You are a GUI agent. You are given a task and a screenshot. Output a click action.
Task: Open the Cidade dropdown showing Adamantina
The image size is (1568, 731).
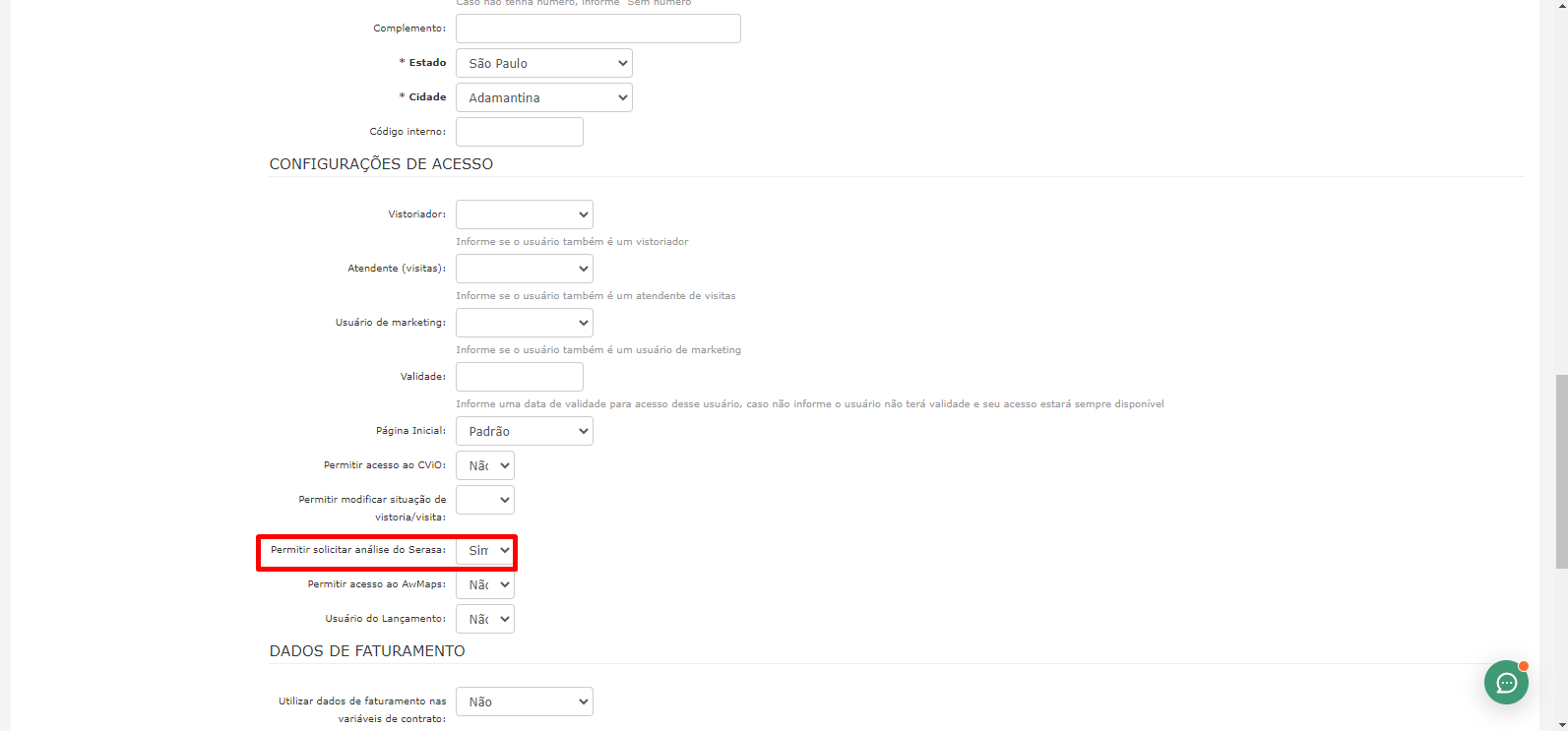[544, 97]
